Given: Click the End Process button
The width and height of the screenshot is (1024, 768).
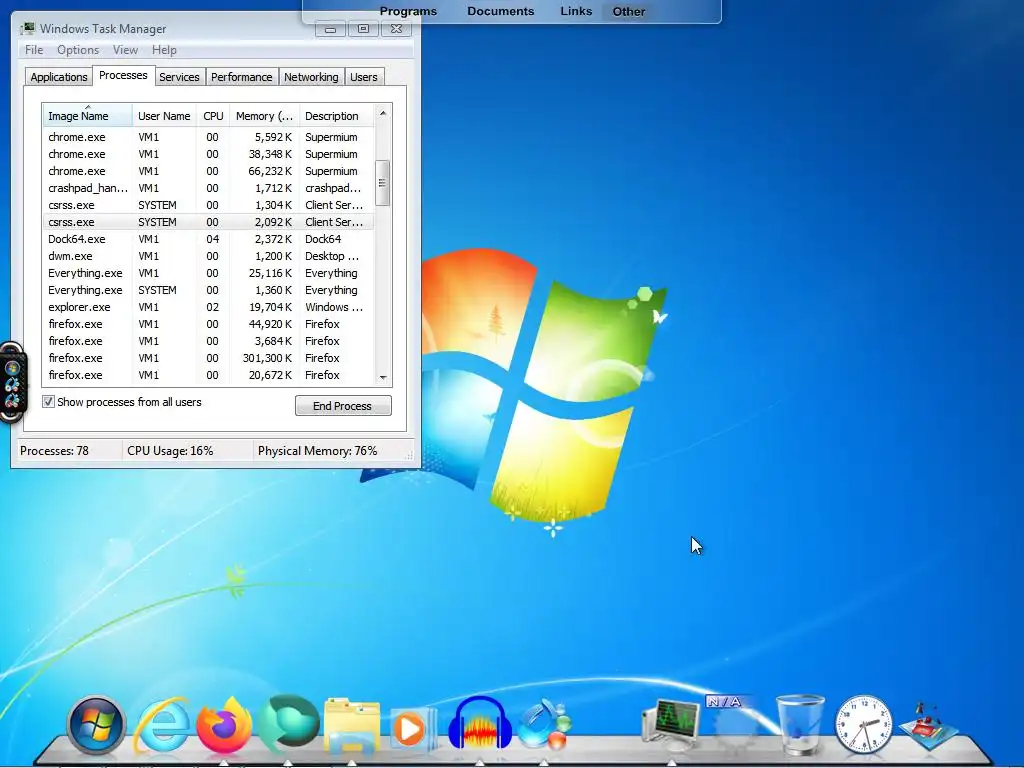Looking at the screenshot, I should 343,406.
